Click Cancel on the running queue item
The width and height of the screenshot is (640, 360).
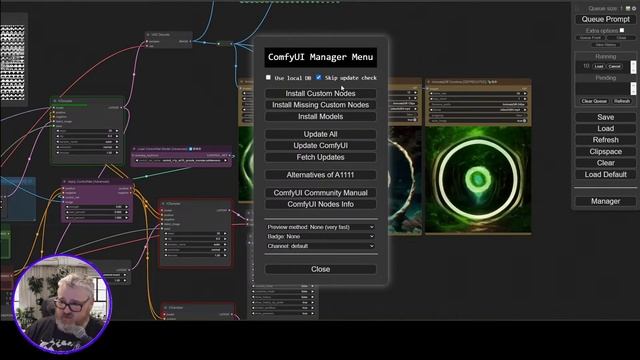(614, 66)
